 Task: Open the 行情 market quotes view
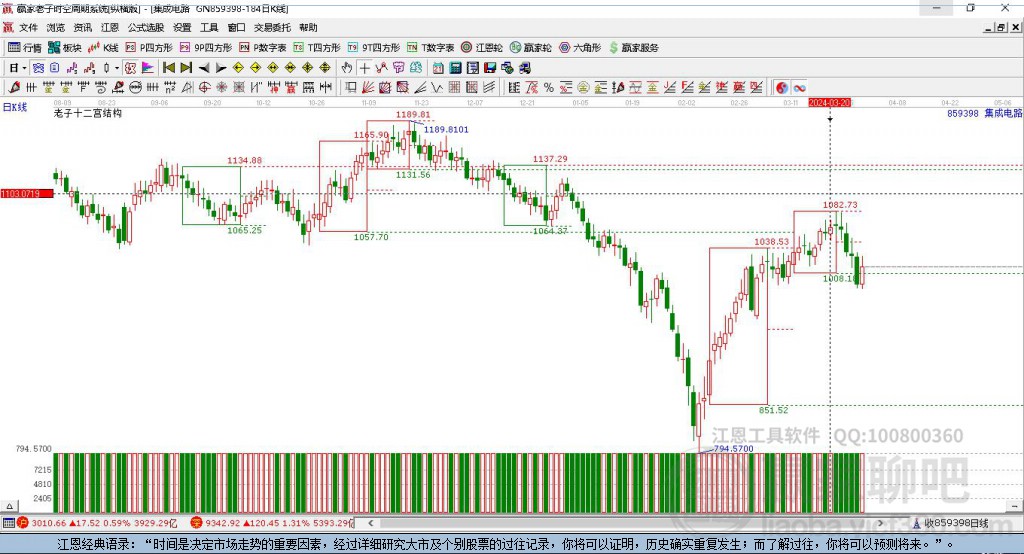(x=24, y=48)
